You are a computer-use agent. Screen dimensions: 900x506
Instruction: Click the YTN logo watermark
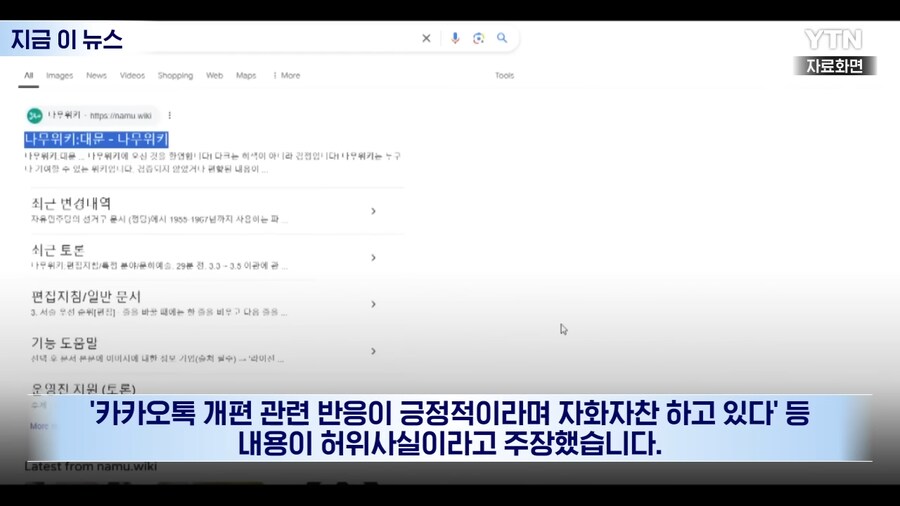pyautogui.click(x=833, y=39)
